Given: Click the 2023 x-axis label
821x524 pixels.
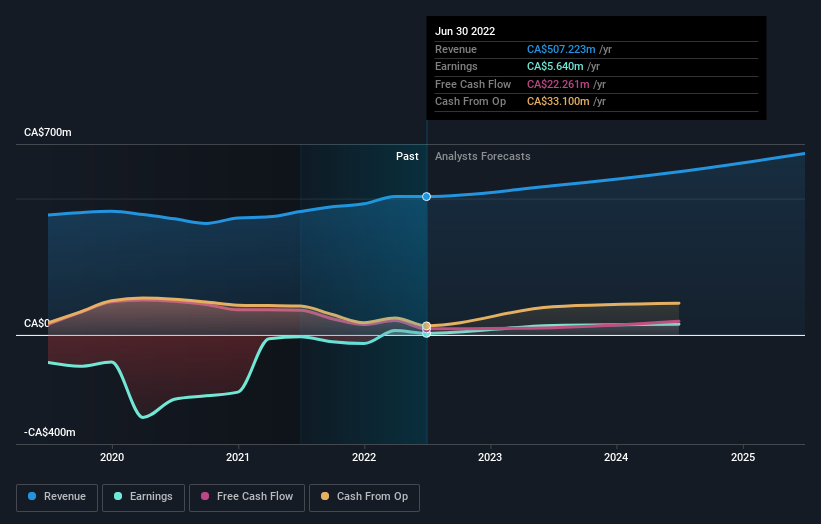Looking at the screenshot, I should (490, 458).
